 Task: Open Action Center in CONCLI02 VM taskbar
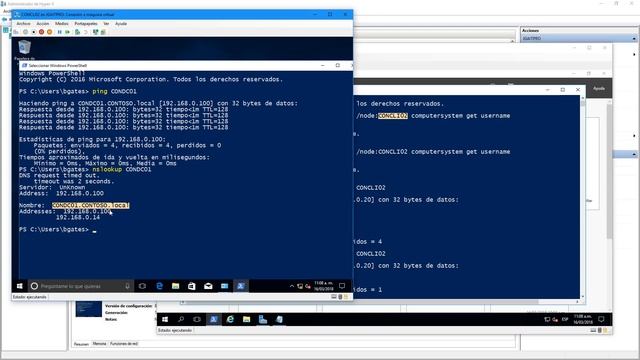pyautogui.click(x=342, y=286)
